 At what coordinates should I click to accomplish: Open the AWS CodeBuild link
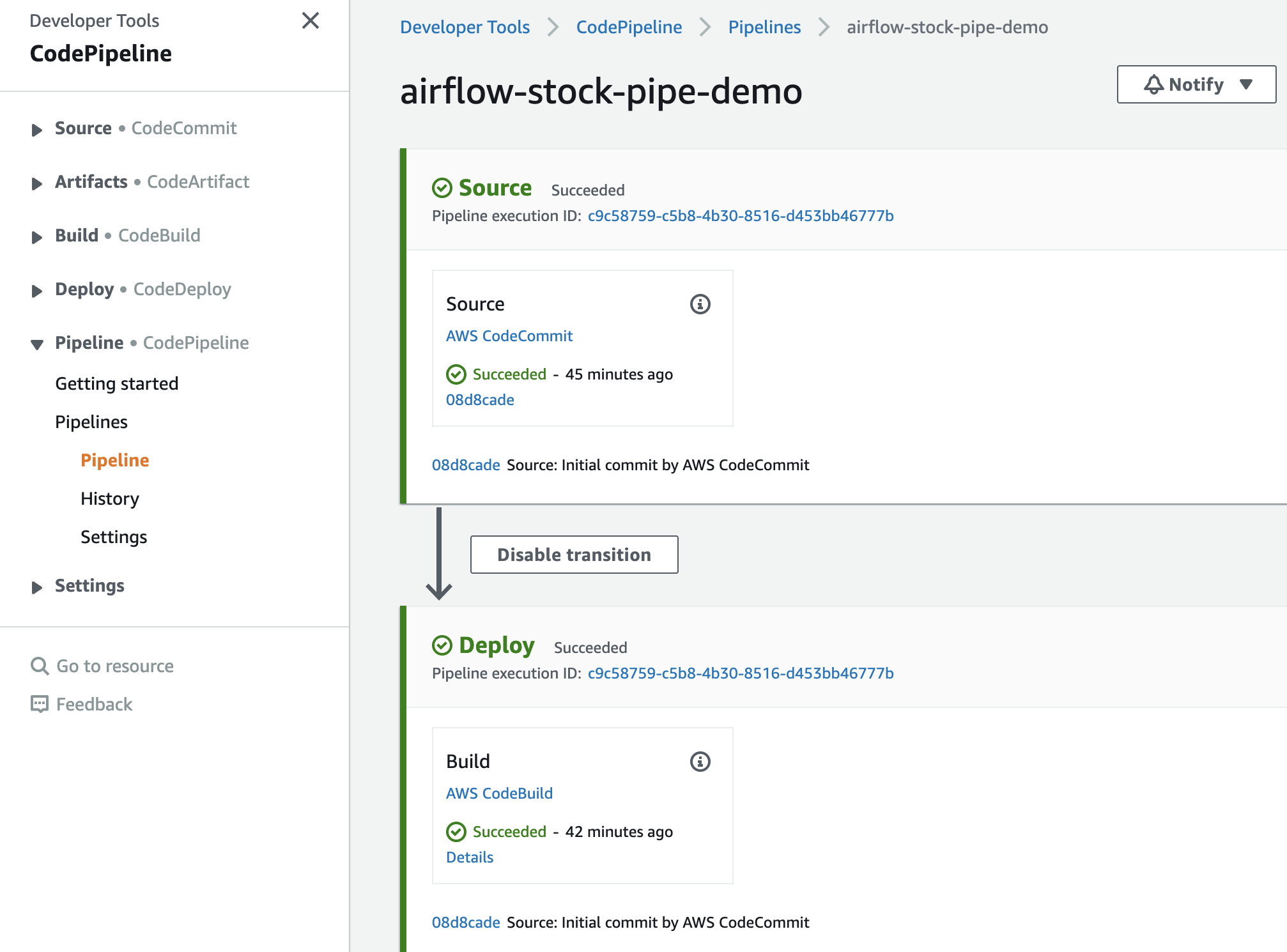[x=499, y=794]
